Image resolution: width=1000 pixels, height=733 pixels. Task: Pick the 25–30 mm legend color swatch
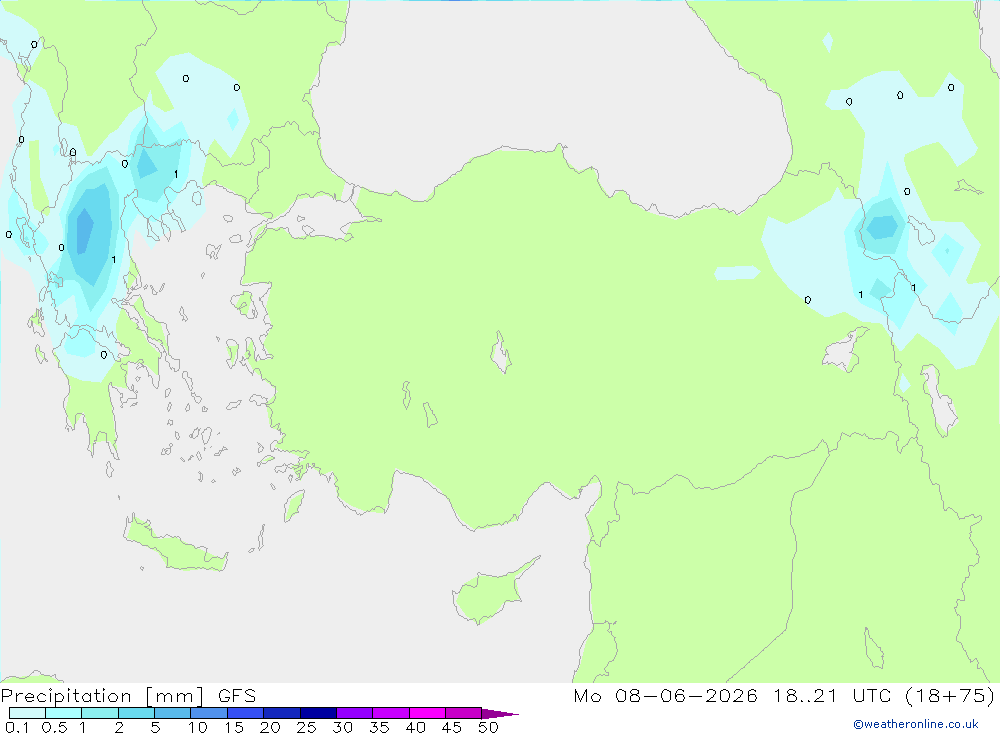(x=318, y=713)
